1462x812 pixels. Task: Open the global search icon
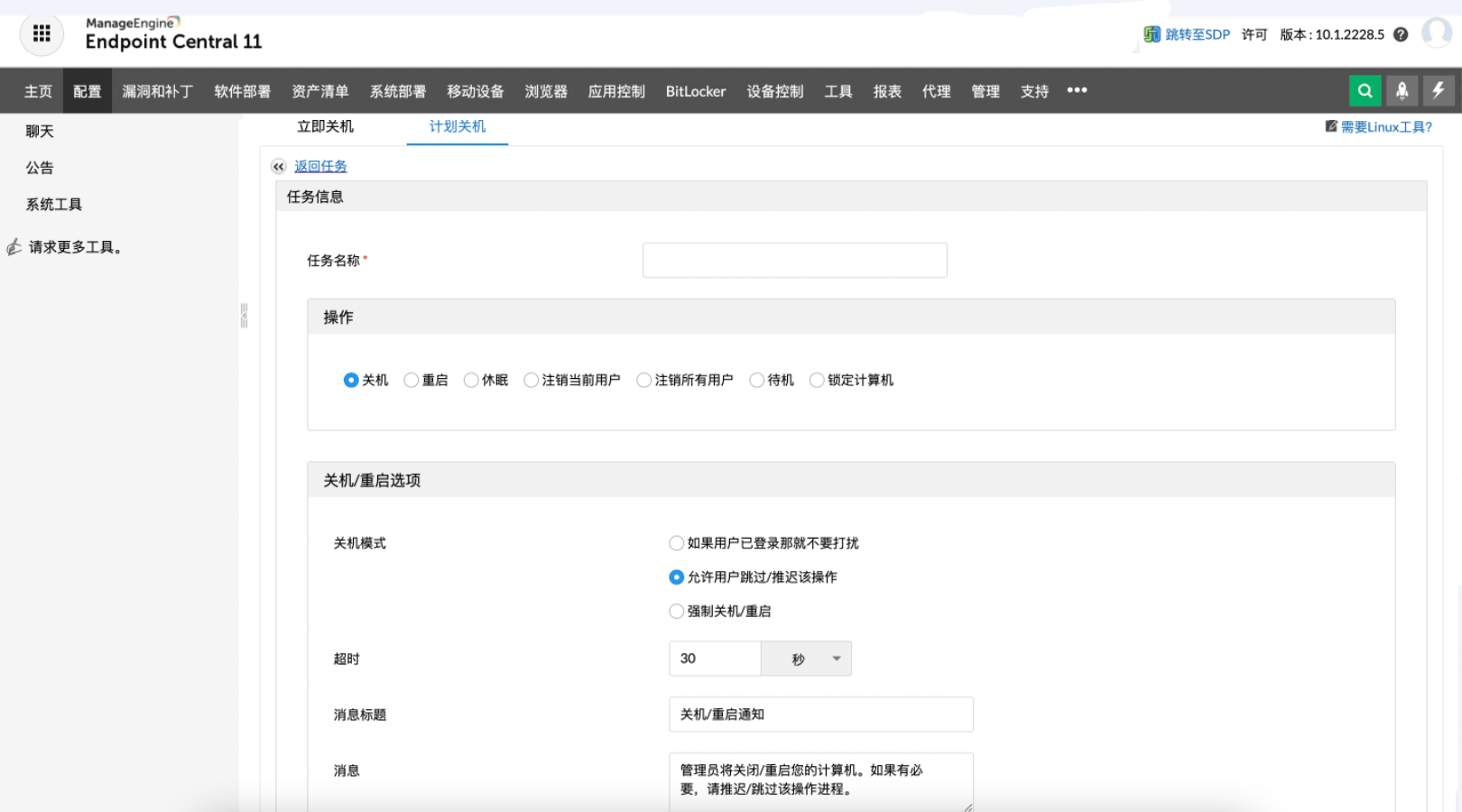pyautogui.click(x=1365, y=90)
